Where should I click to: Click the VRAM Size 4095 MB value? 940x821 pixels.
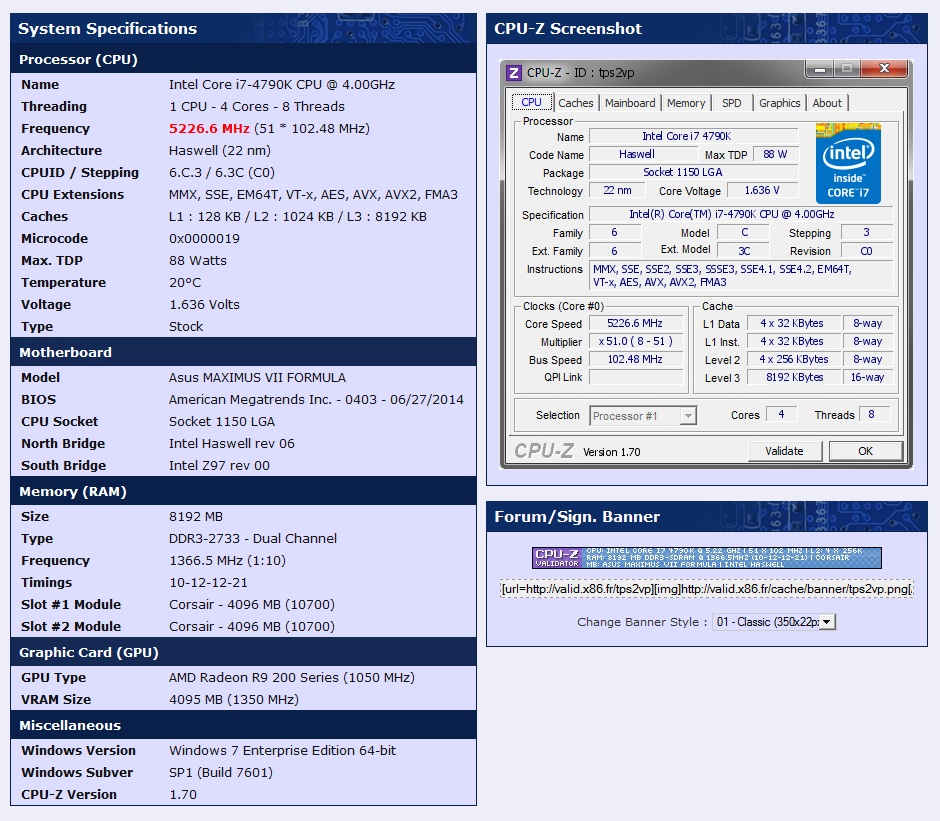pos(234,699)
